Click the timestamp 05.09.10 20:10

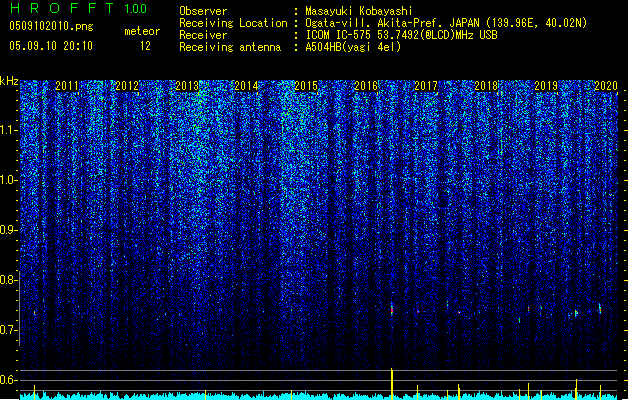pos(51,46)
